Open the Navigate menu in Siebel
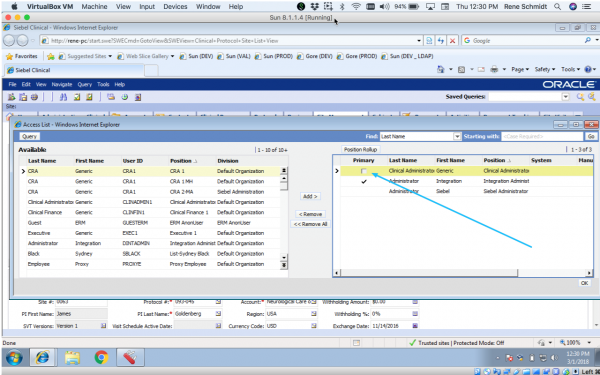Image resolution: width=600 pixels, height=375 pixels. tap(62, 85)
